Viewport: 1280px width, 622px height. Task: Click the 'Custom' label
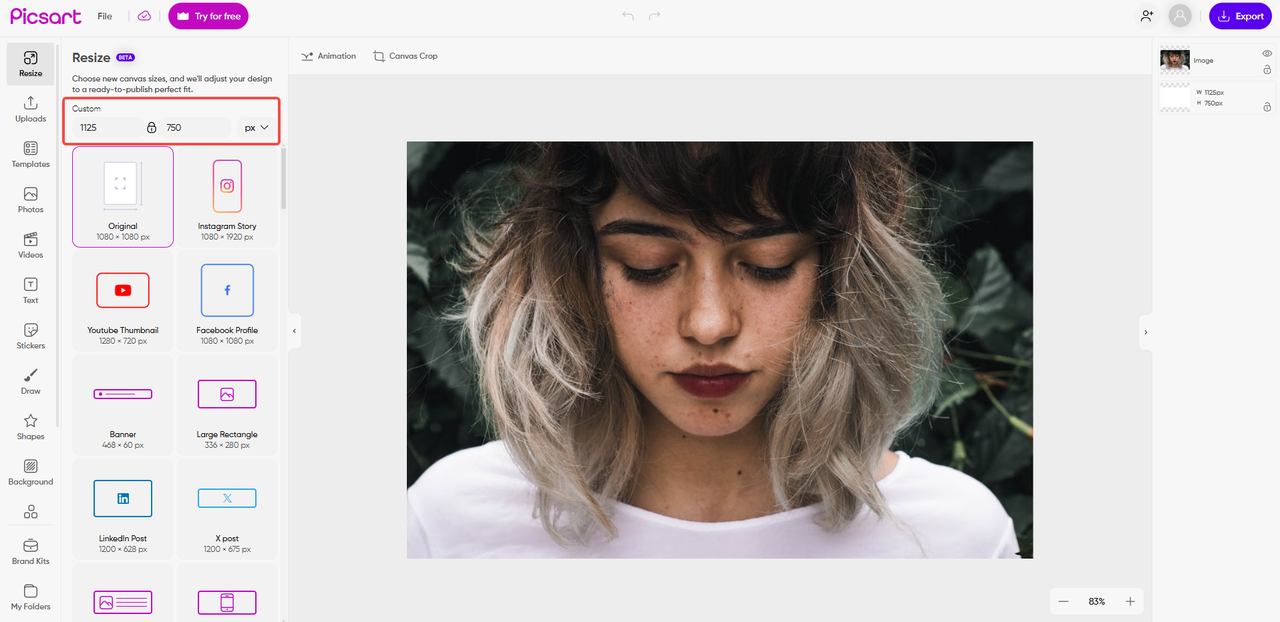click(86, 108)
